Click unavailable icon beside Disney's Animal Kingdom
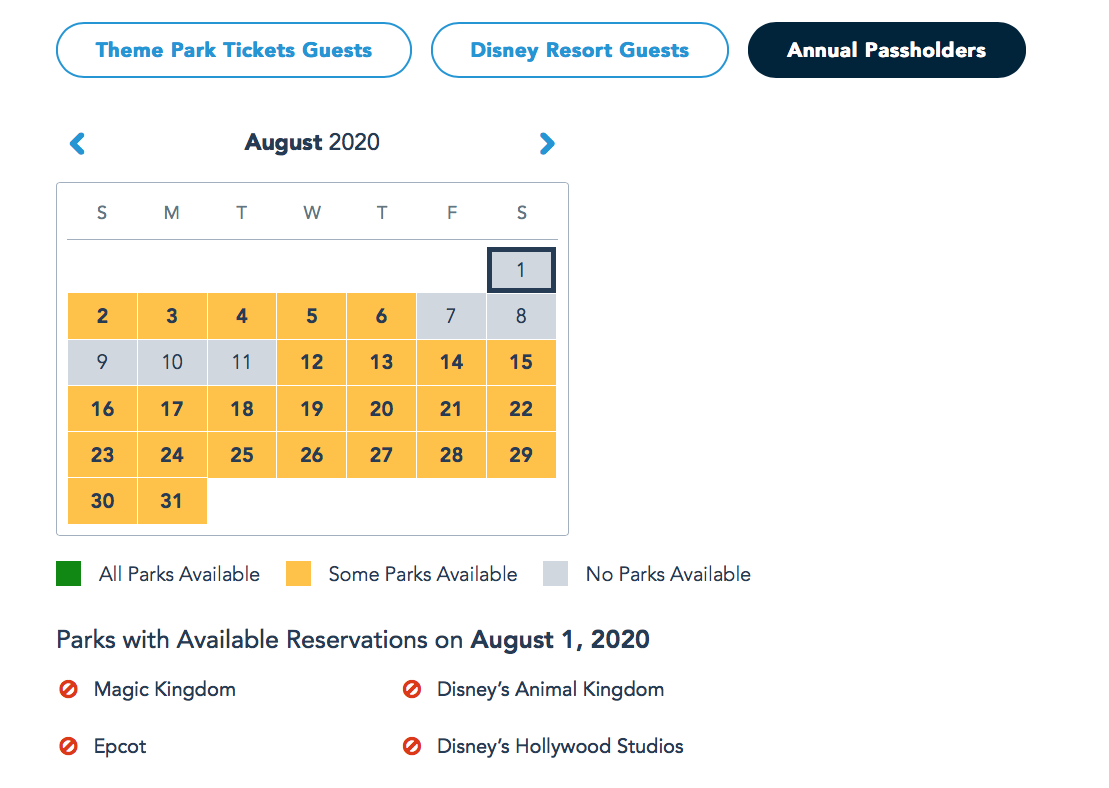1109x788 pixels. (412, 689)
